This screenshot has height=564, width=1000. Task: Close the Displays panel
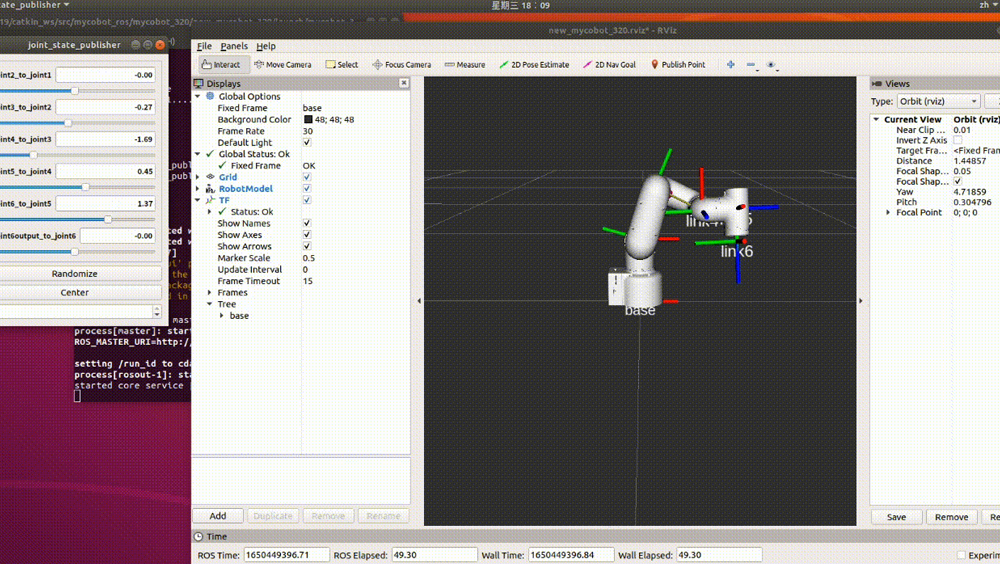pyautogui.click(x=404, y=83)
